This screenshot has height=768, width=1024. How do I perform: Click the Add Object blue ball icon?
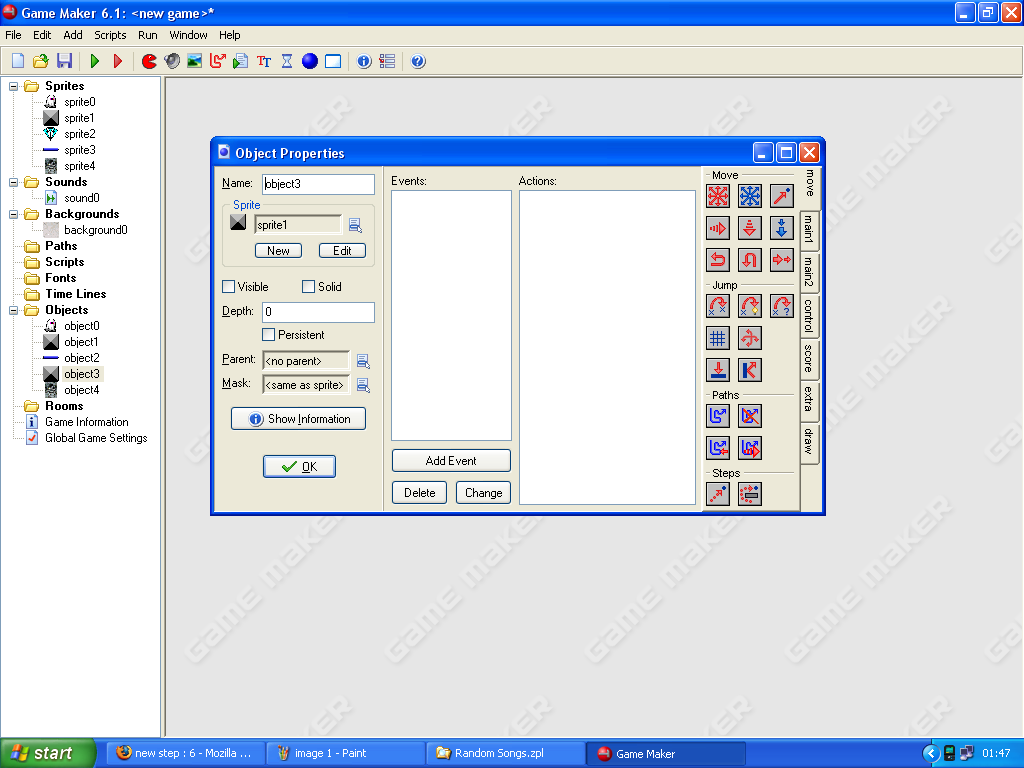tap(310, 61)
